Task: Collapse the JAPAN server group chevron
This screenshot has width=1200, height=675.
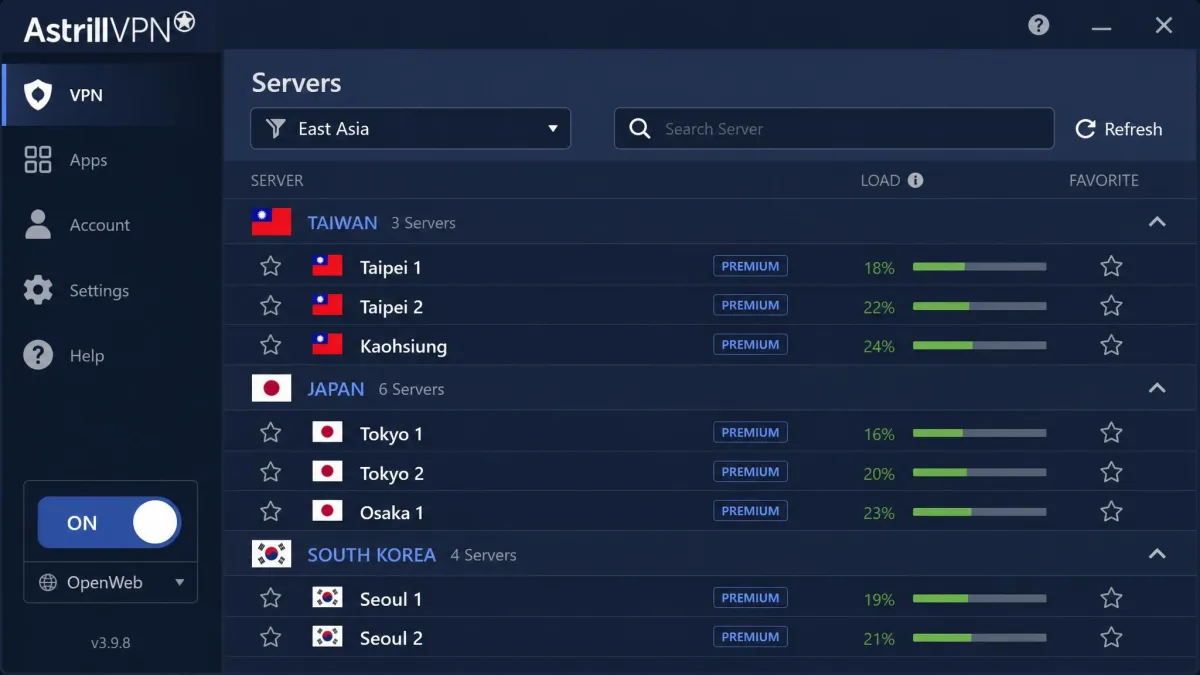Action: pyautogui.click(x=1157, y=388)
